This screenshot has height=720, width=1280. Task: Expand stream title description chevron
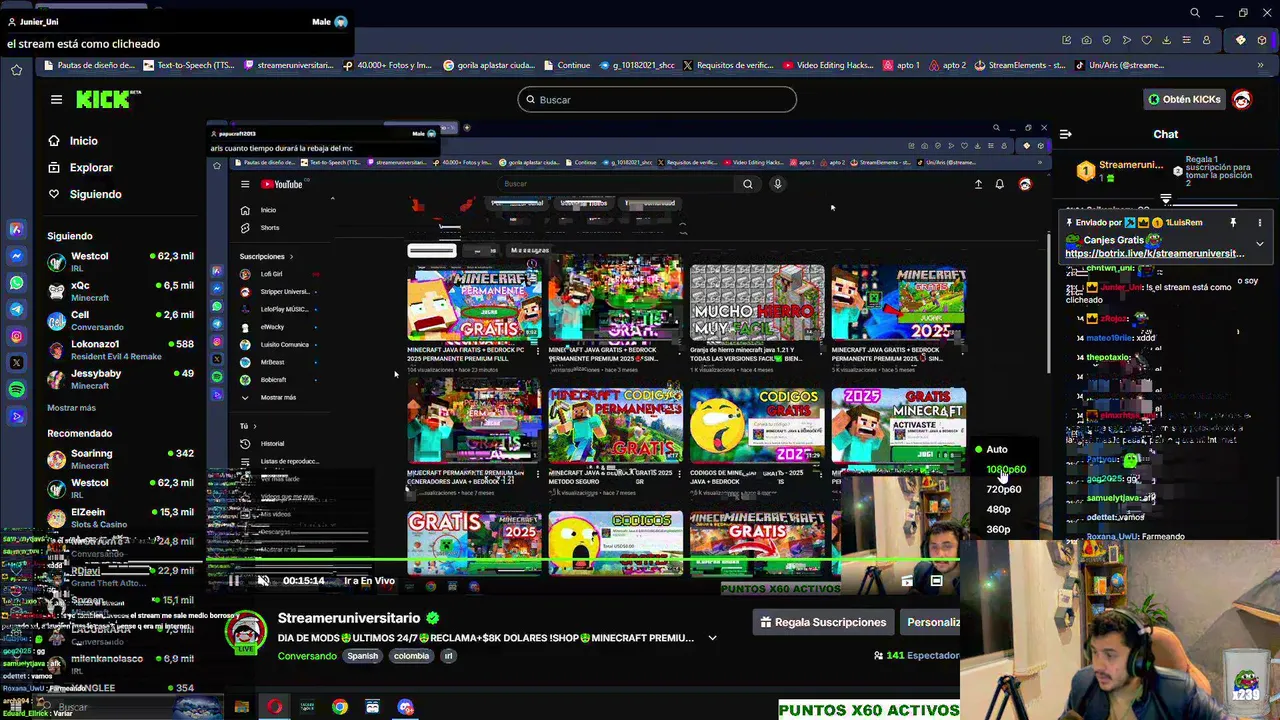pos(712,638)
